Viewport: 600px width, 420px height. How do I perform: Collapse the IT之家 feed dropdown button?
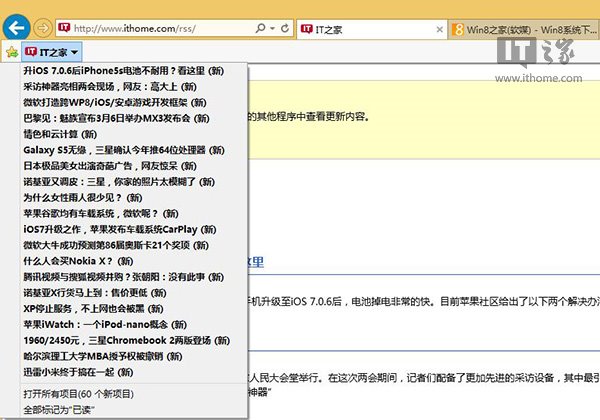52,52
